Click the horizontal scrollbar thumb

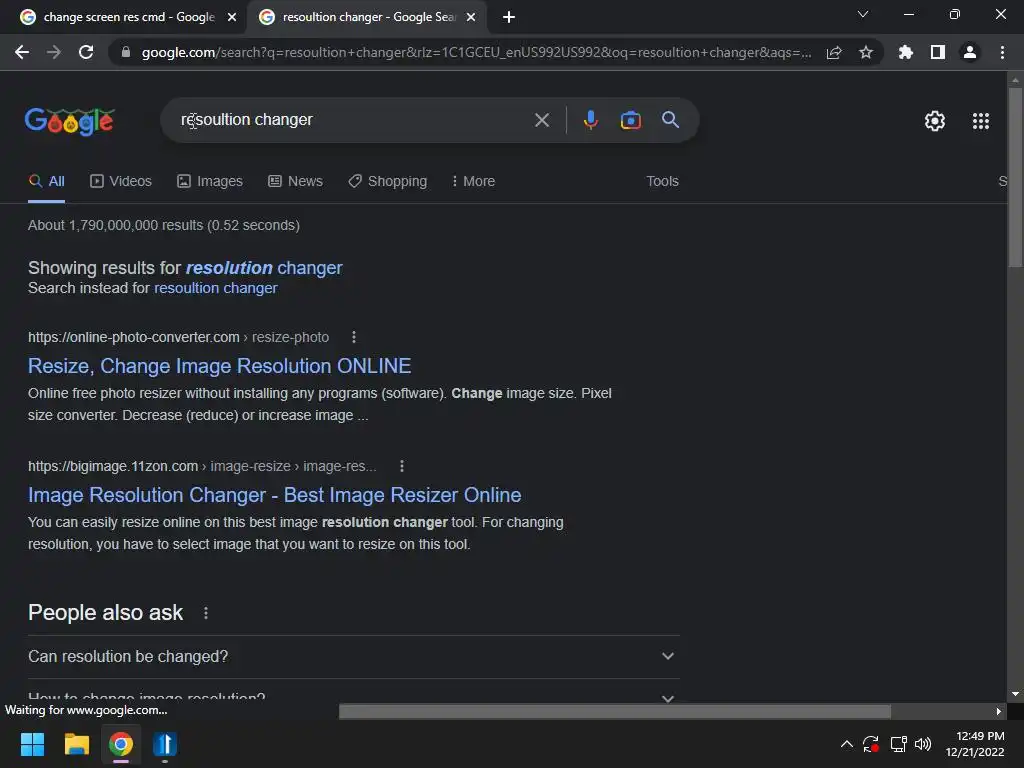(615, 711)
